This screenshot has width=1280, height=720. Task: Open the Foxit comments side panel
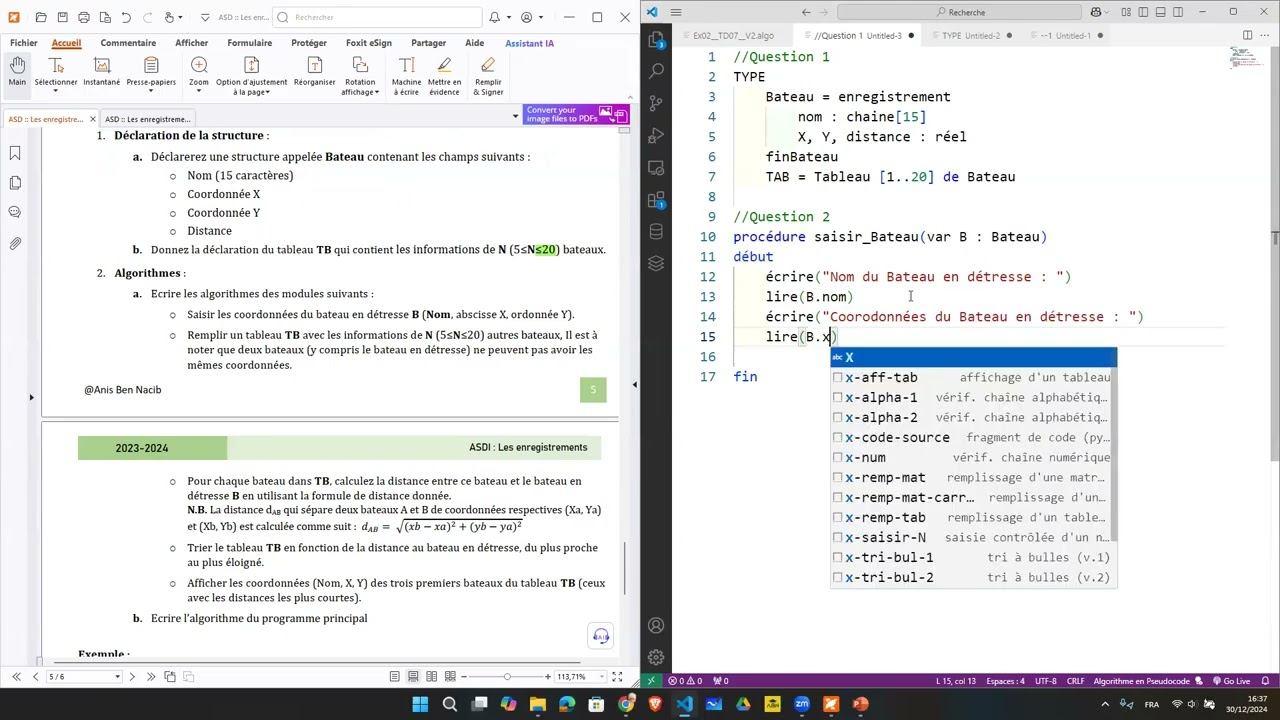coord(15,213)
